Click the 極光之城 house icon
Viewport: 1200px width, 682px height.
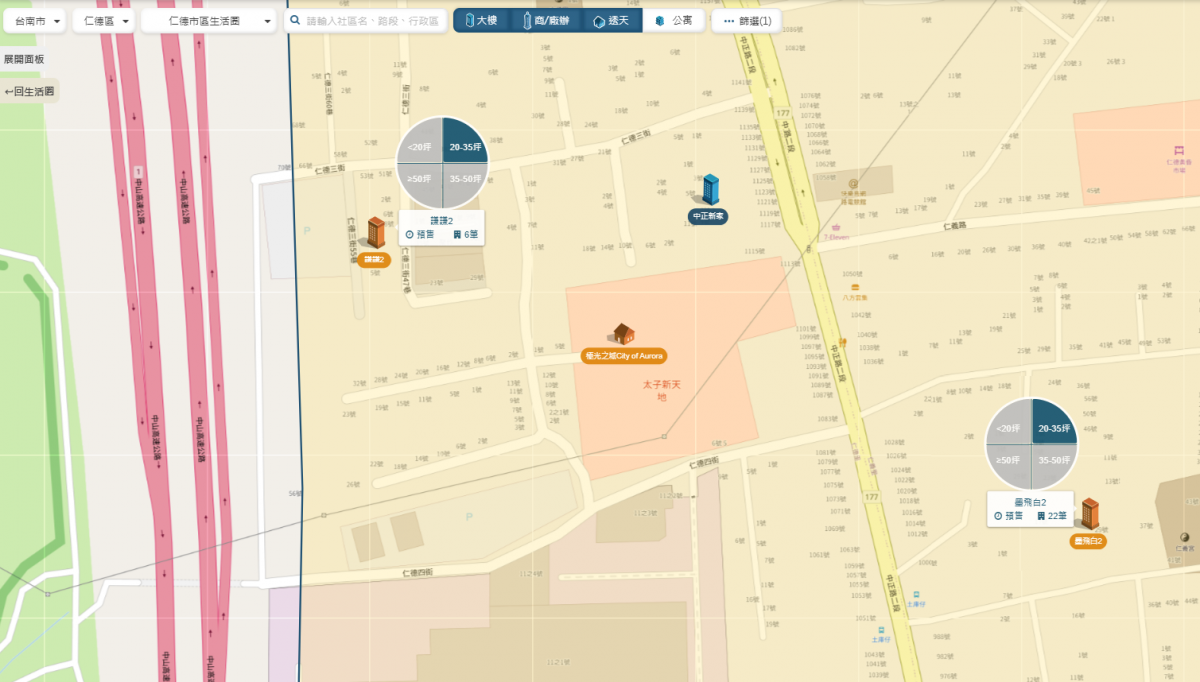pyautogui.click(x=624, y=334)
